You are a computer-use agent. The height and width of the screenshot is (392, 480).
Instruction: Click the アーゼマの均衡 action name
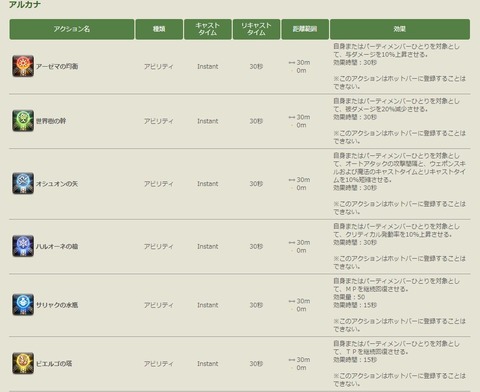[x=57, y=66]
